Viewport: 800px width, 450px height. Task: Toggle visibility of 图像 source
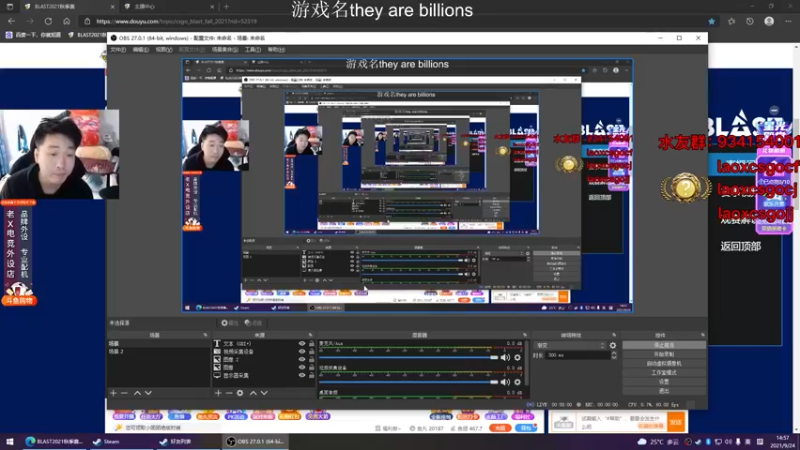click(302, 367)
